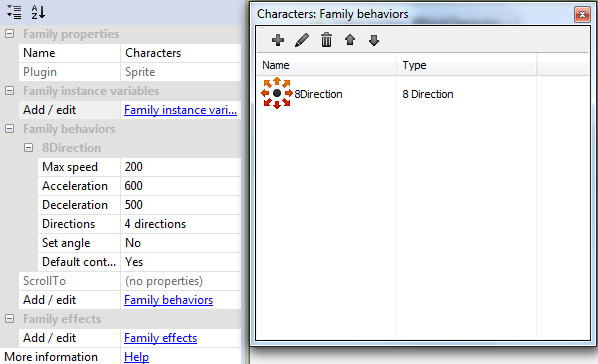Edit the Max speed value 200

tap(181, 167)
